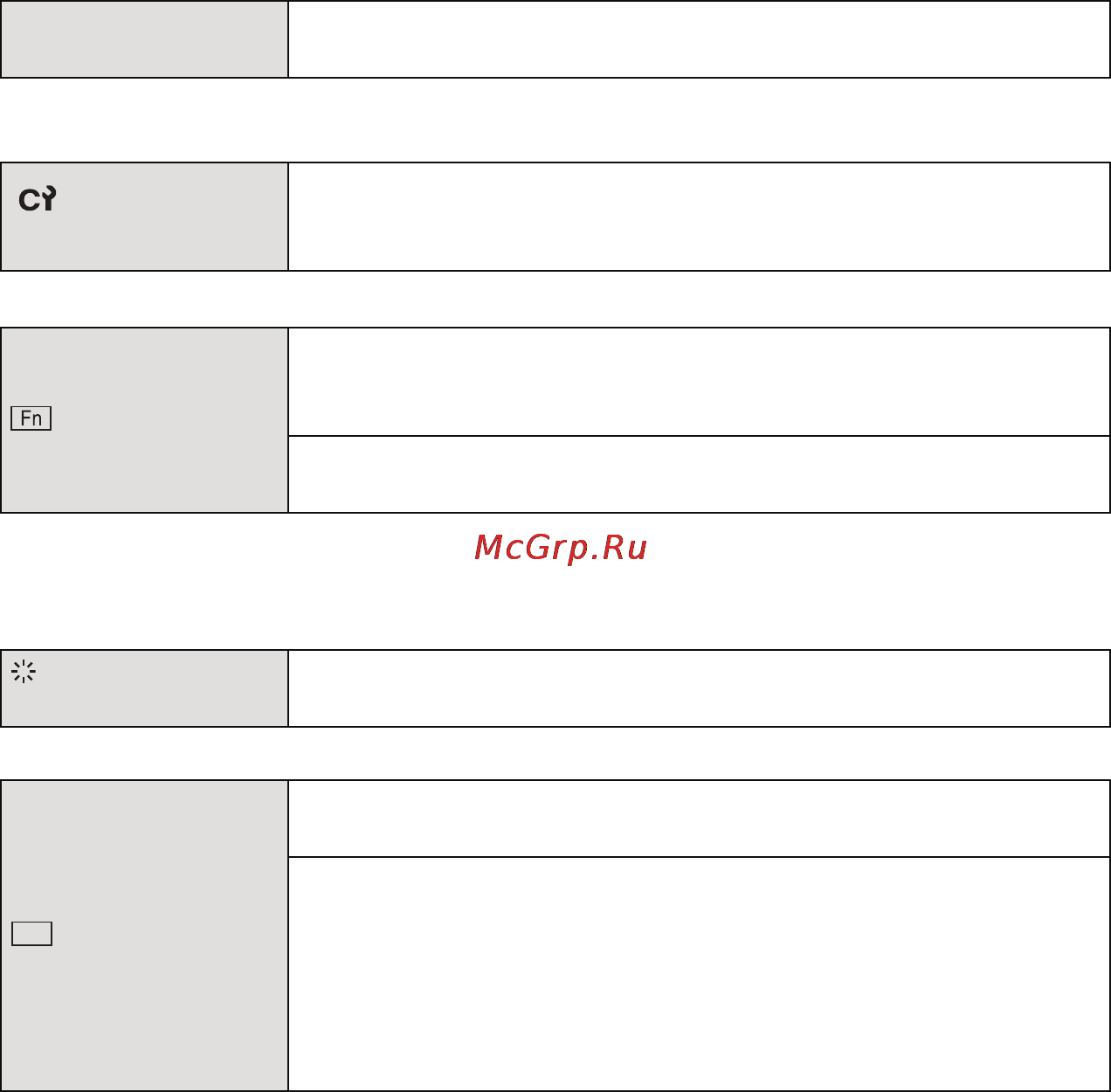This screenshot has width=1111, height=1092.
Task: Click gray area below the Fn icon
Action: pyautogui.click(x=144, y=472)
